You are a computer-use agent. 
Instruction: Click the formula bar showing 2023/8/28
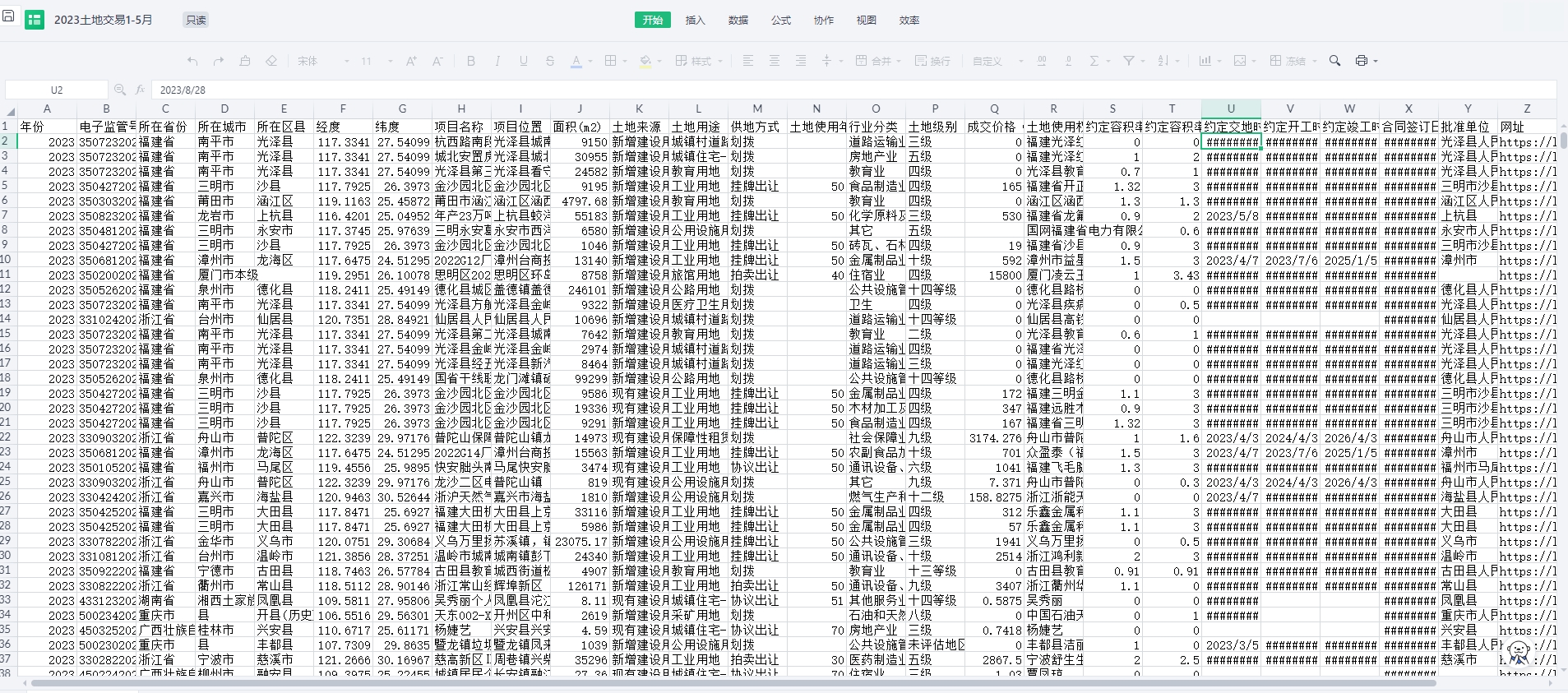(853, 90)
